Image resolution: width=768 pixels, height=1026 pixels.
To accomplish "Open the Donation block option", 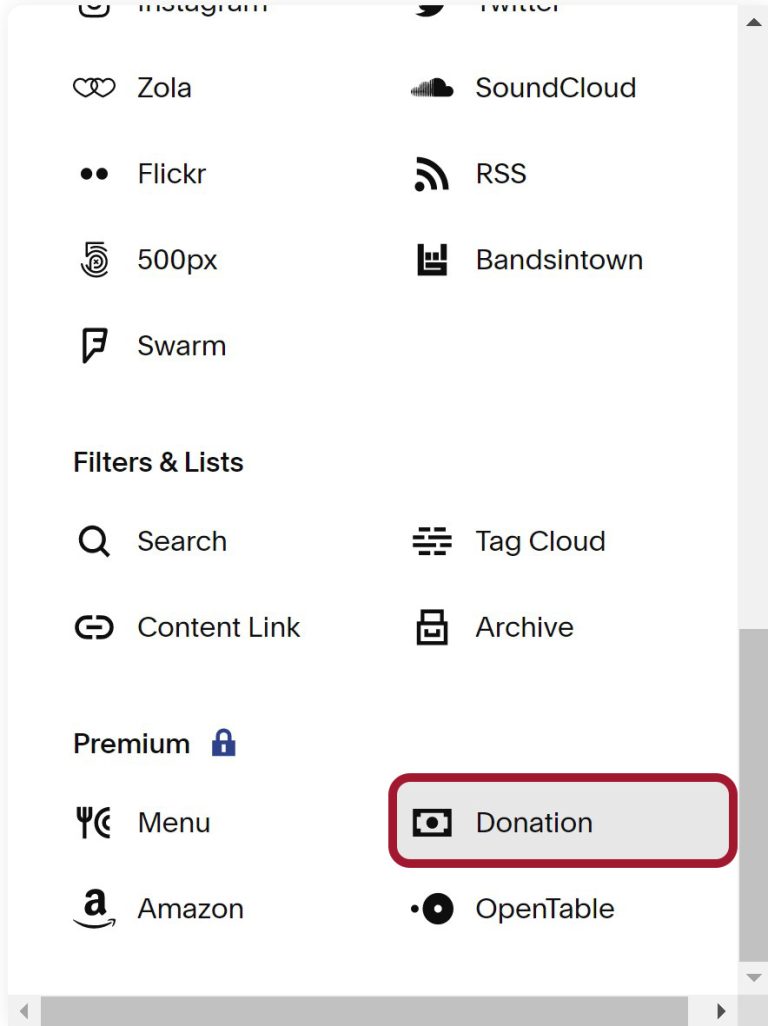I will pos(533,822).
